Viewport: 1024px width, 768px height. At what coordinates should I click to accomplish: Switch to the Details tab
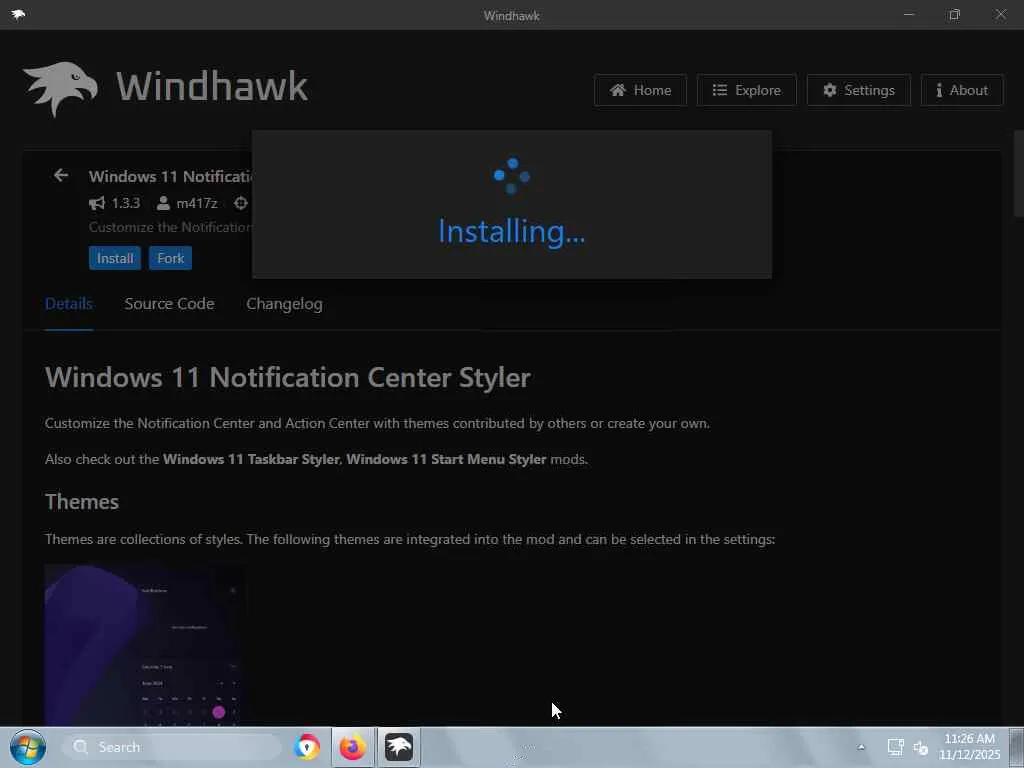69,304
